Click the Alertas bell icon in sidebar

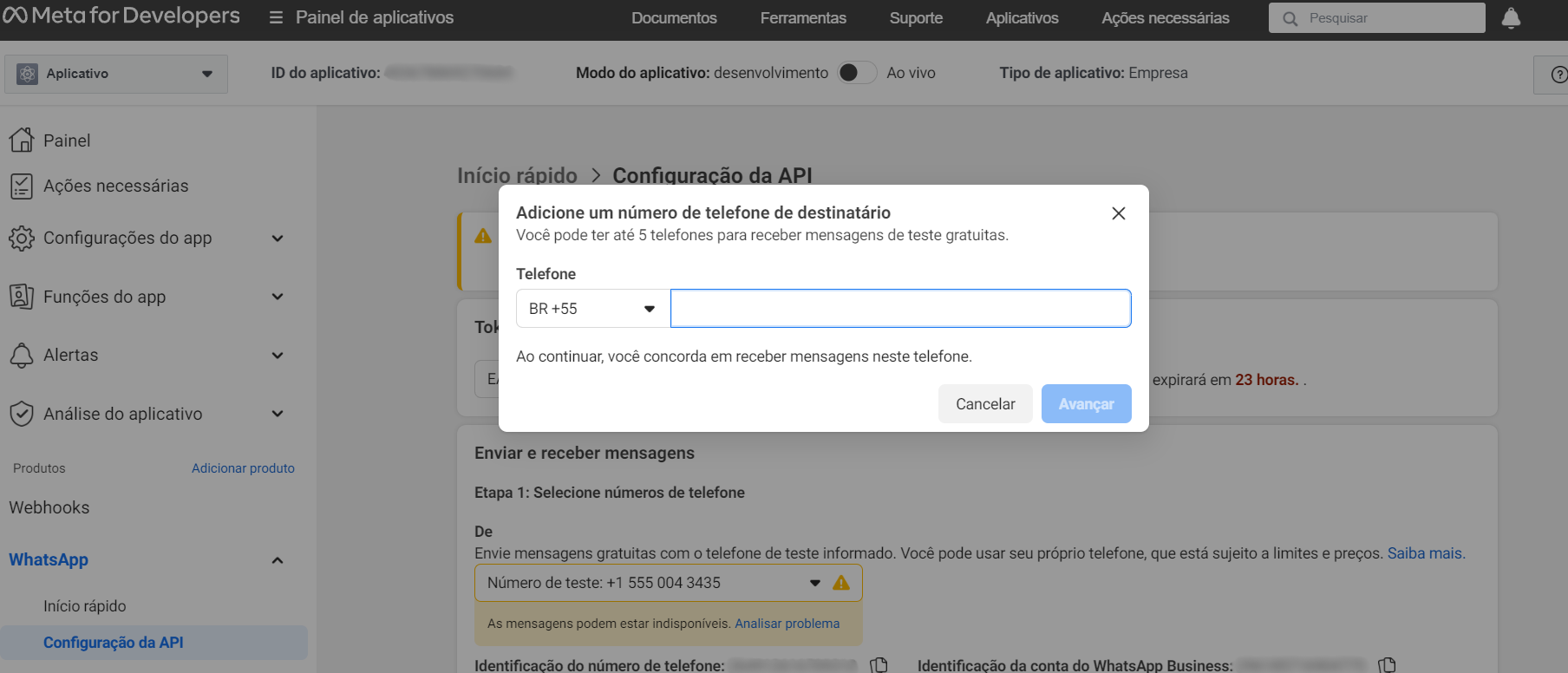22,355
